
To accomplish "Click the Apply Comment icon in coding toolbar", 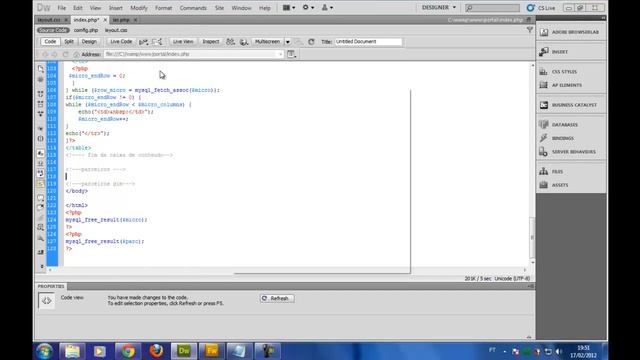I will (40, 198).
